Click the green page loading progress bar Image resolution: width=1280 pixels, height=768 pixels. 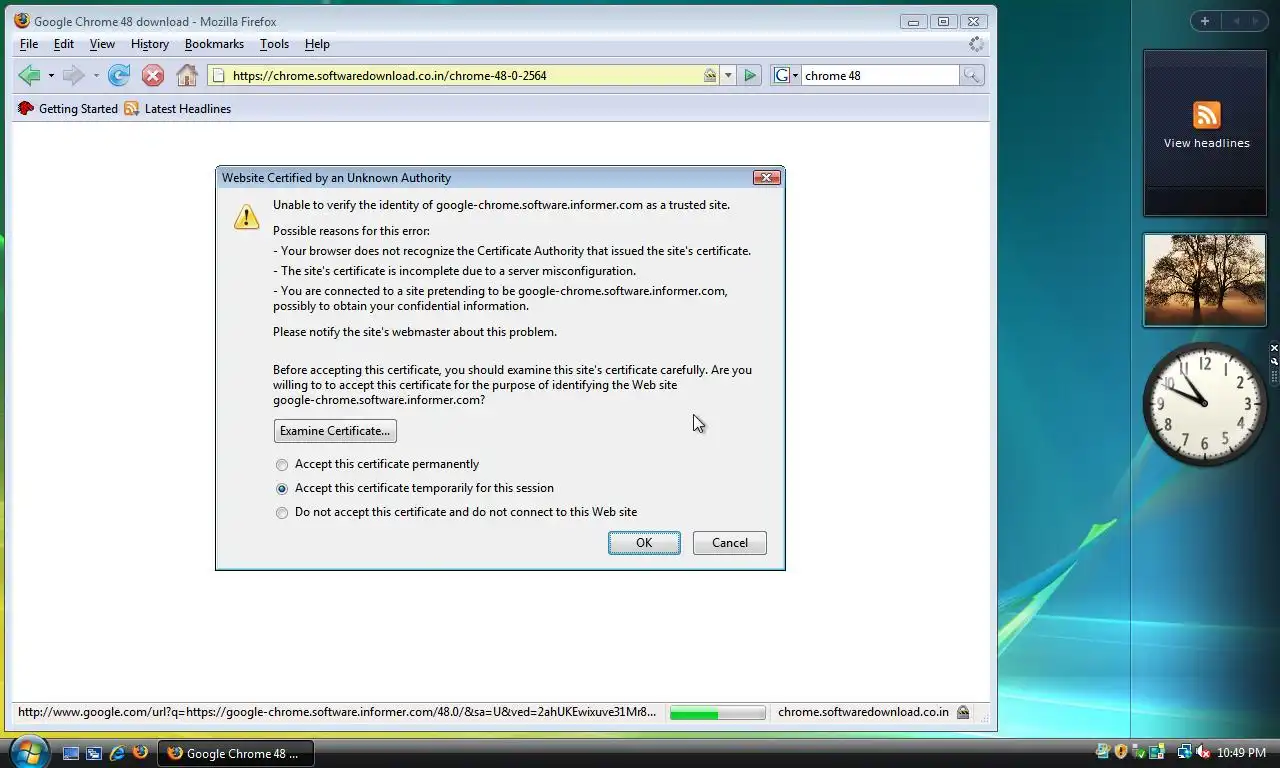717,713
